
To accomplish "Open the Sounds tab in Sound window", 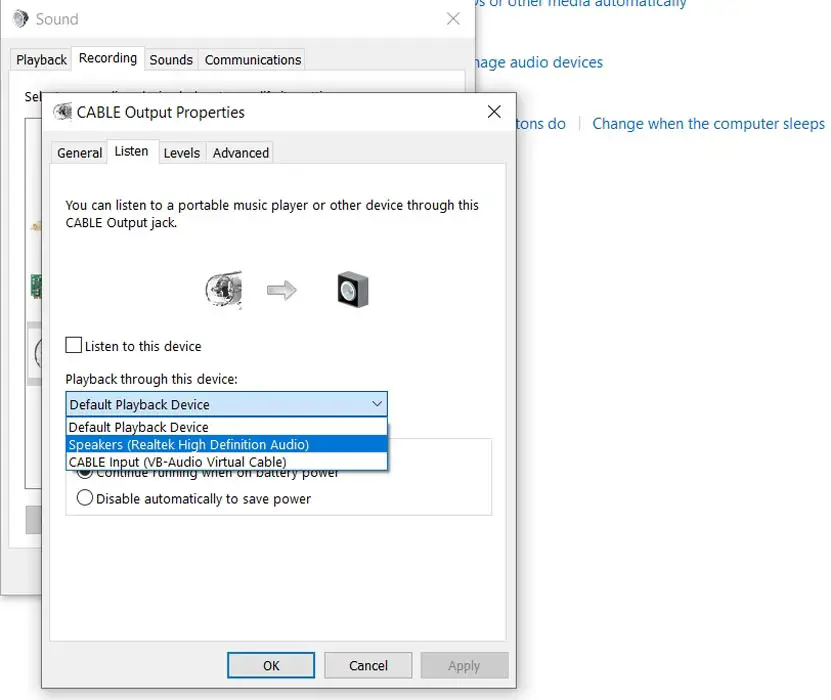I will pos(171,60).
